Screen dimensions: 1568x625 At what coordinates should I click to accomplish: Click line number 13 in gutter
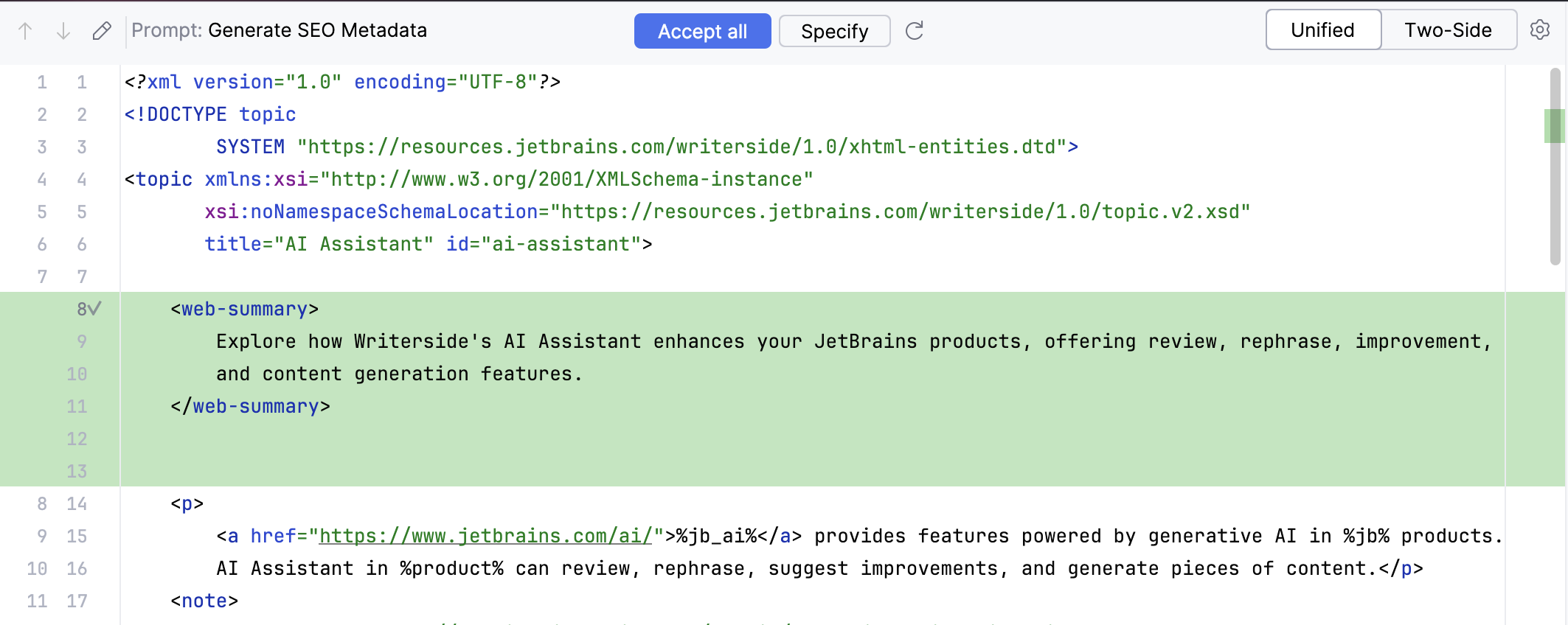[x=77, y=471]
